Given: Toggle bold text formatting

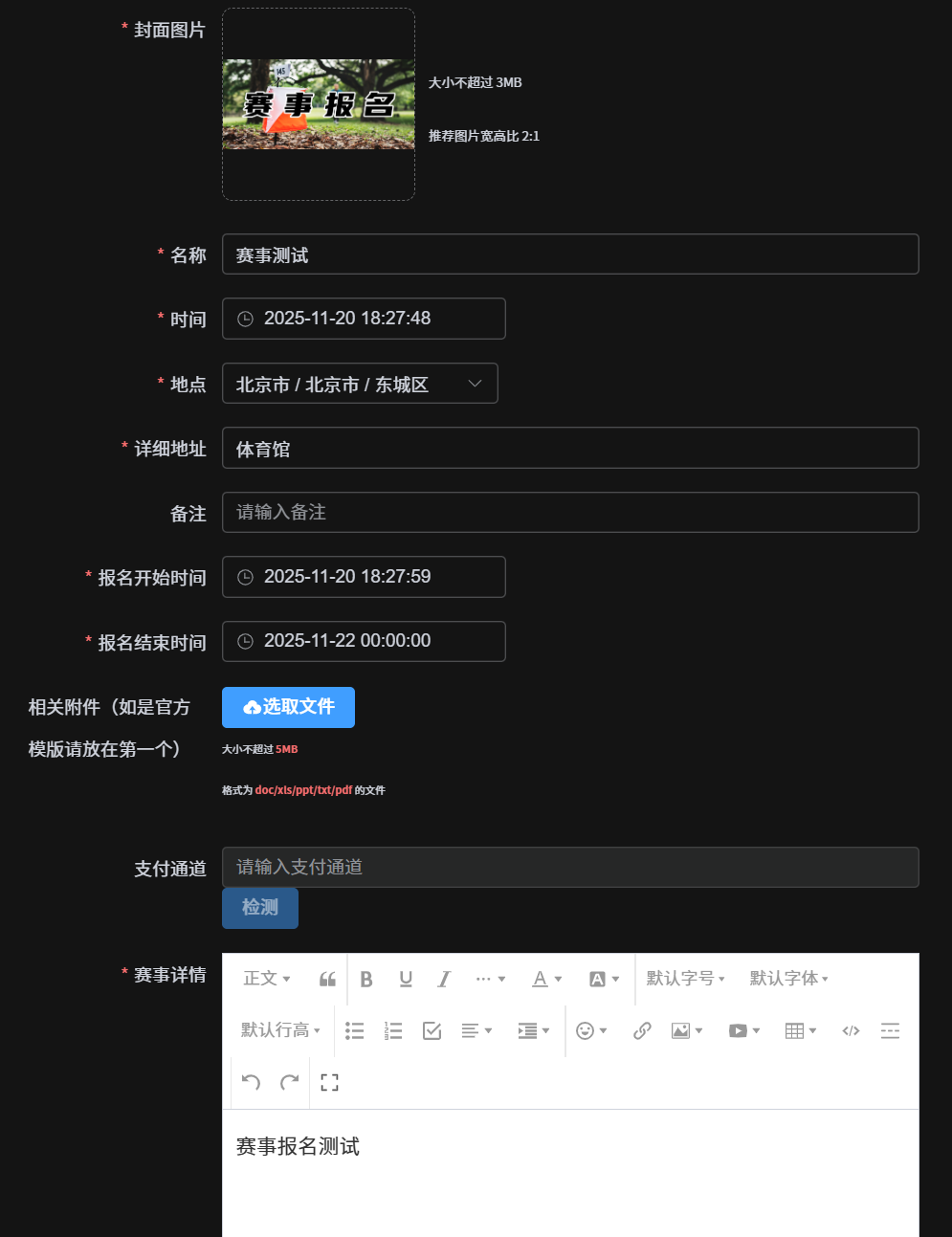Looking at the screenshot, I should click(x=366, y=979).
